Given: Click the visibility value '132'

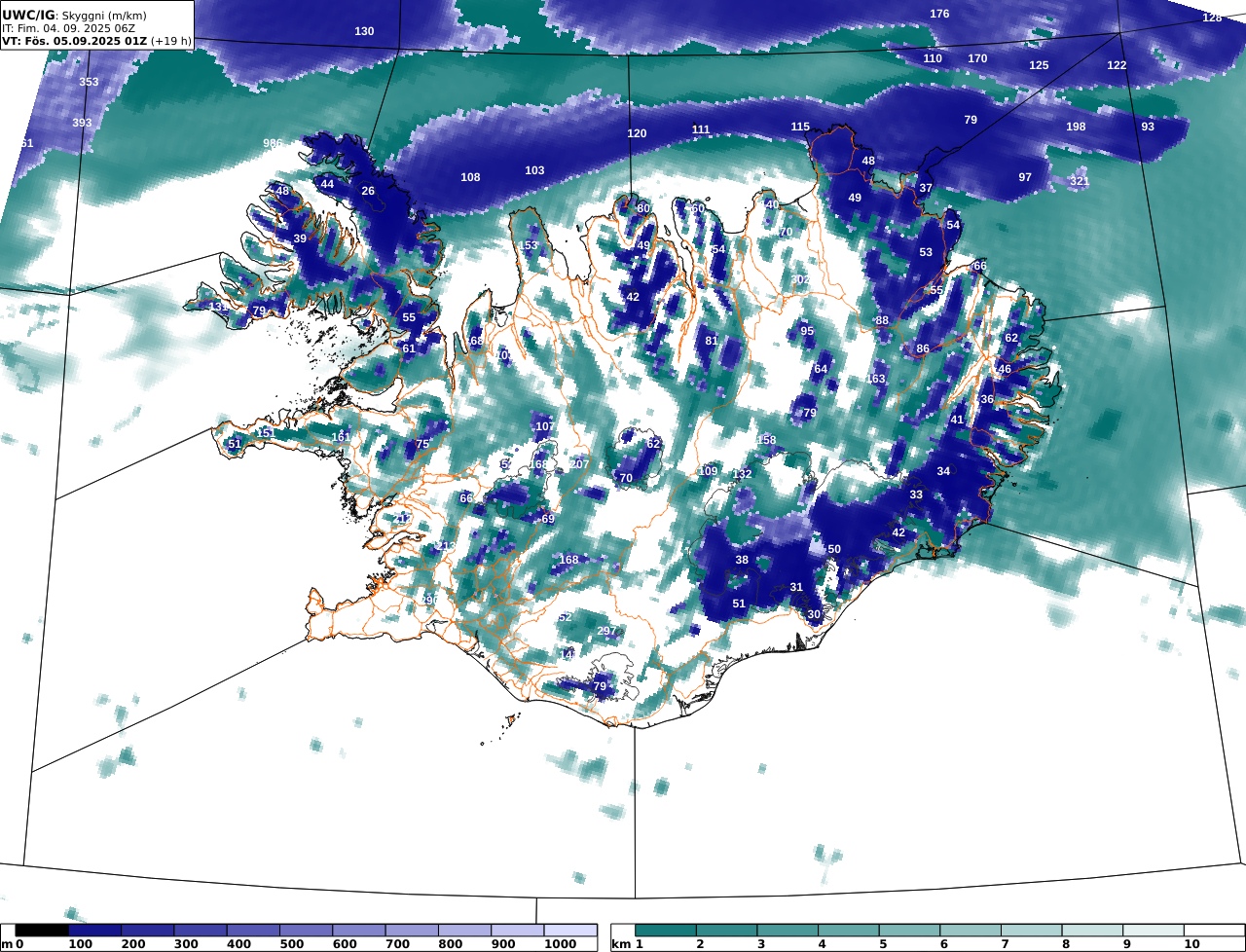Looking at the screenshot, I should 743,474.
